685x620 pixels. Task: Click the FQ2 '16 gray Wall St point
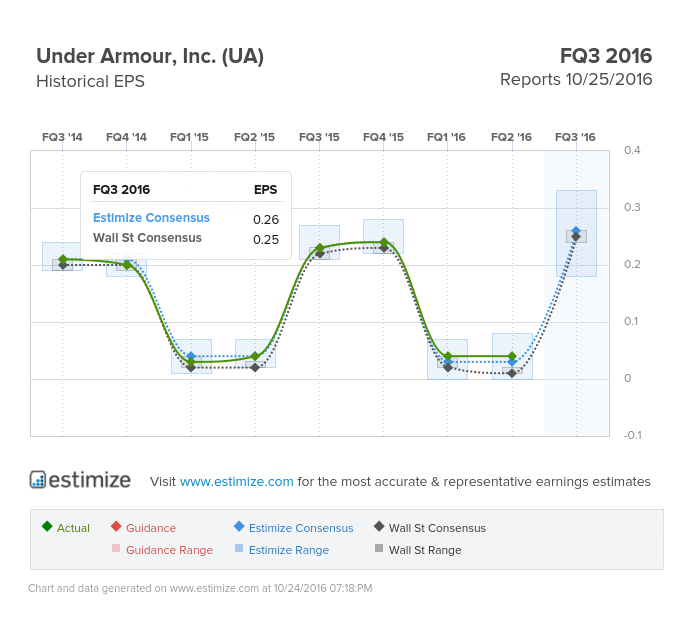512,373
